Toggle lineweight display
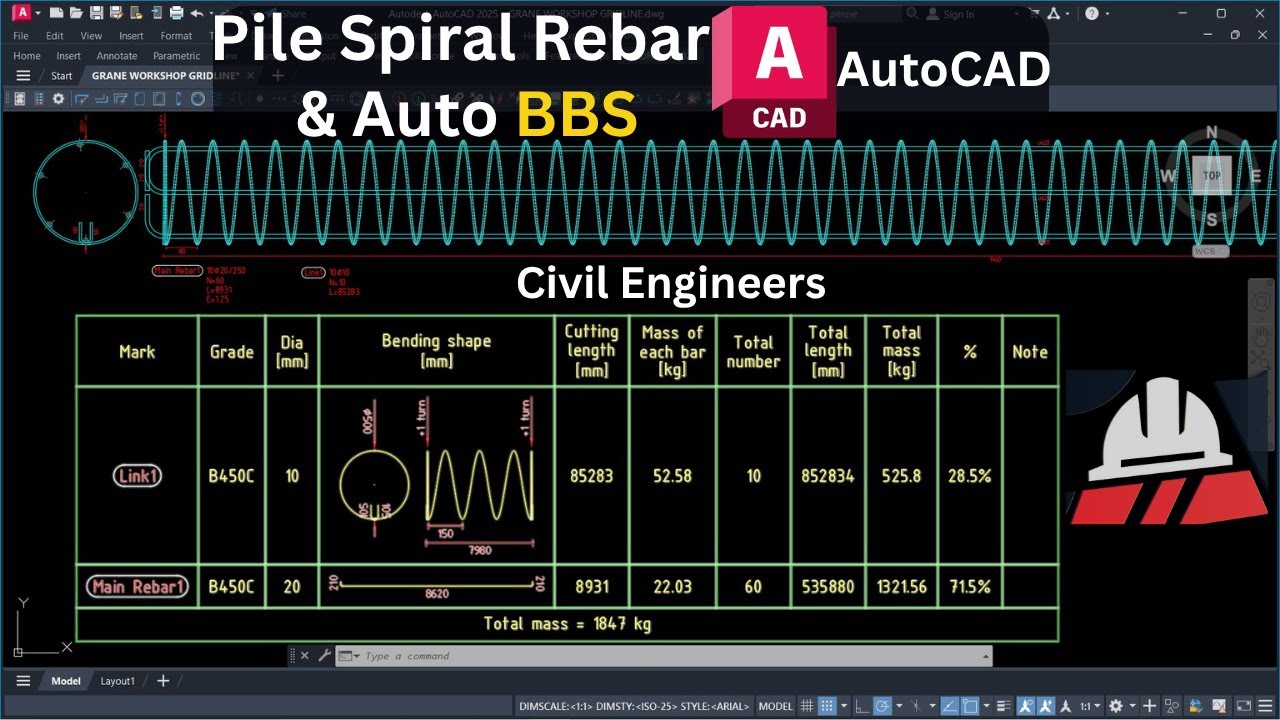This screenshot has height=720, width=1280. (x=1004, y=706)
